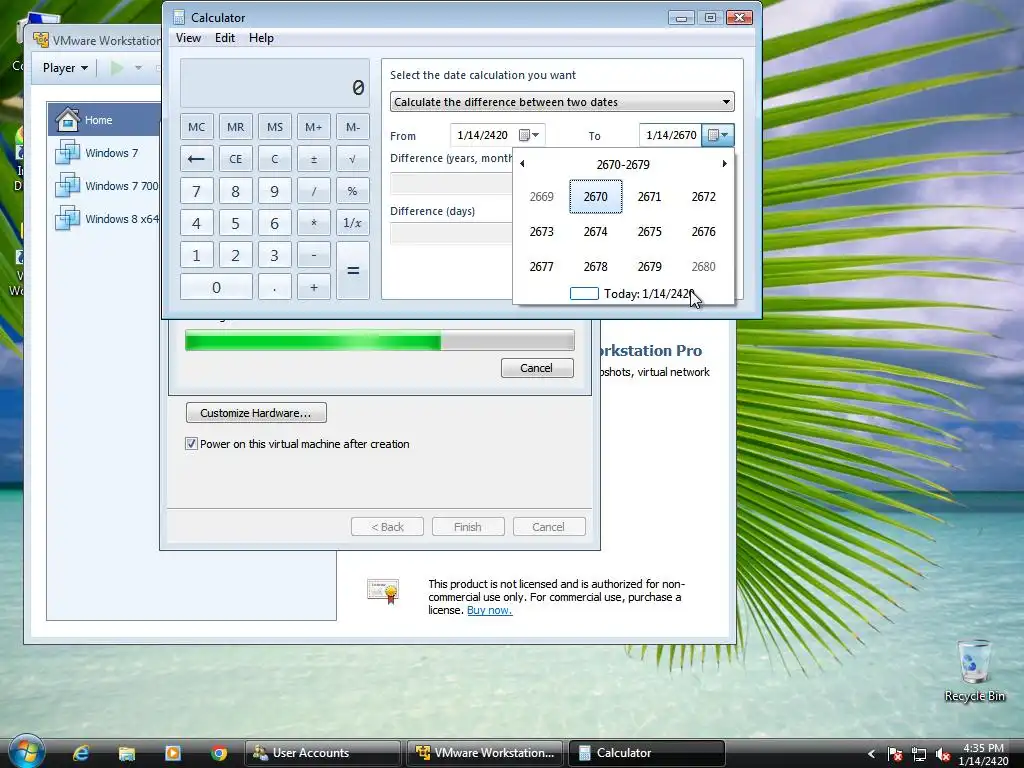This screenshot has height=768, width=1024.
Task: Click the equals button in Calculator
Action: point(353,270)
